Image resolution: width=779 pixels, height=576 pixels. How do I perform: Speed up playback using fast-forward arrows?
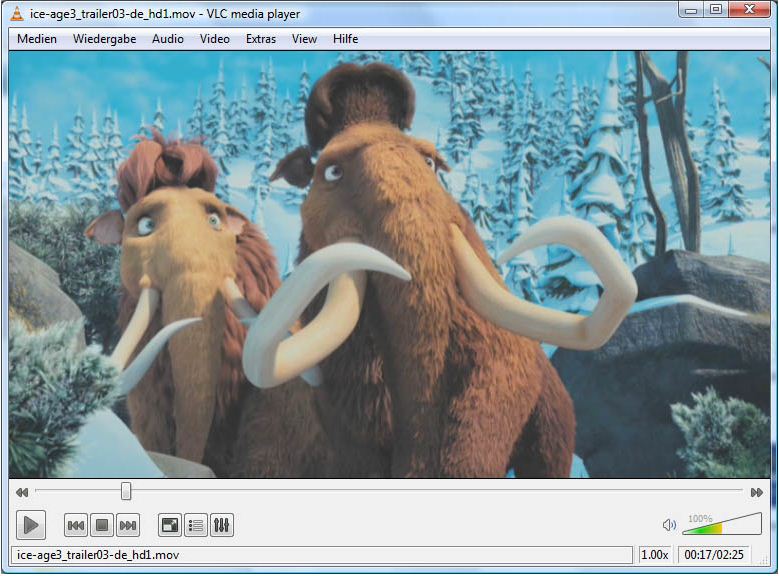757,493
